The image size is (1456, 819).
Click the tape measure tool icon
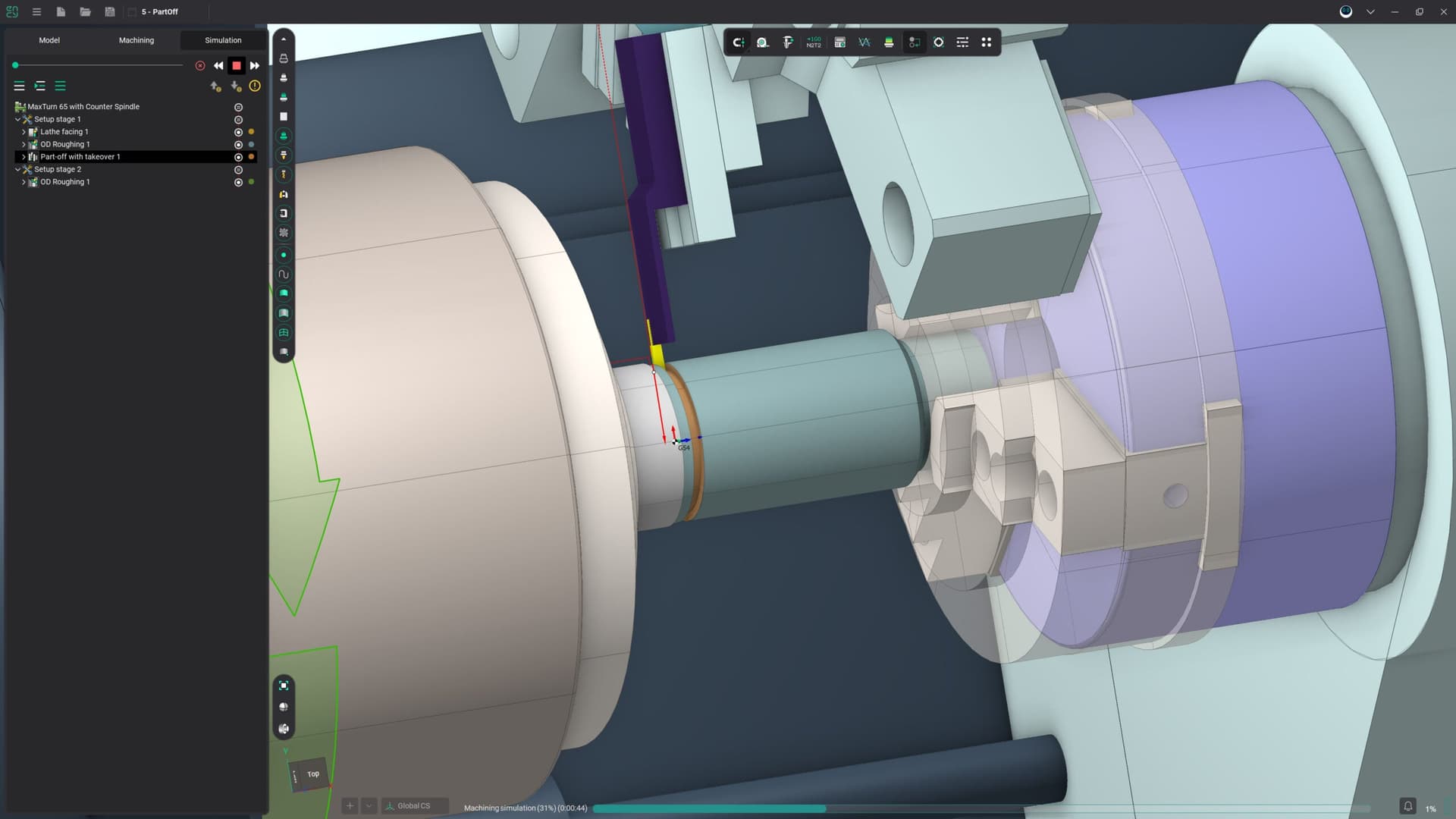point(763,42)
